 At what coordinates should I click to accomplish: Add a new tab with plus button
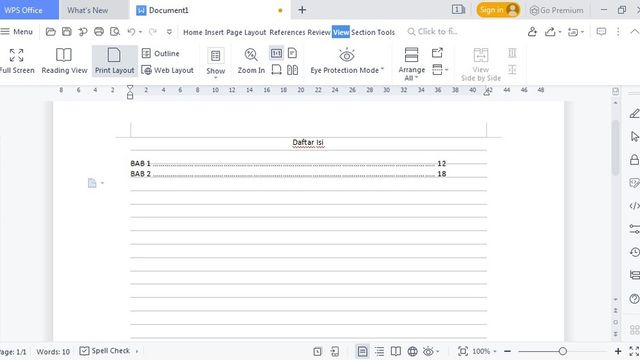pyautogui.click(x=302, y=10)
